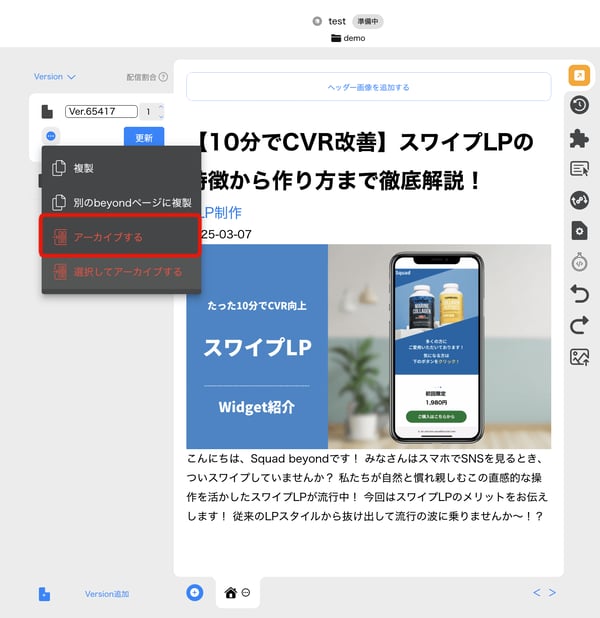Expand the Version dropdown

click(54, 76)
